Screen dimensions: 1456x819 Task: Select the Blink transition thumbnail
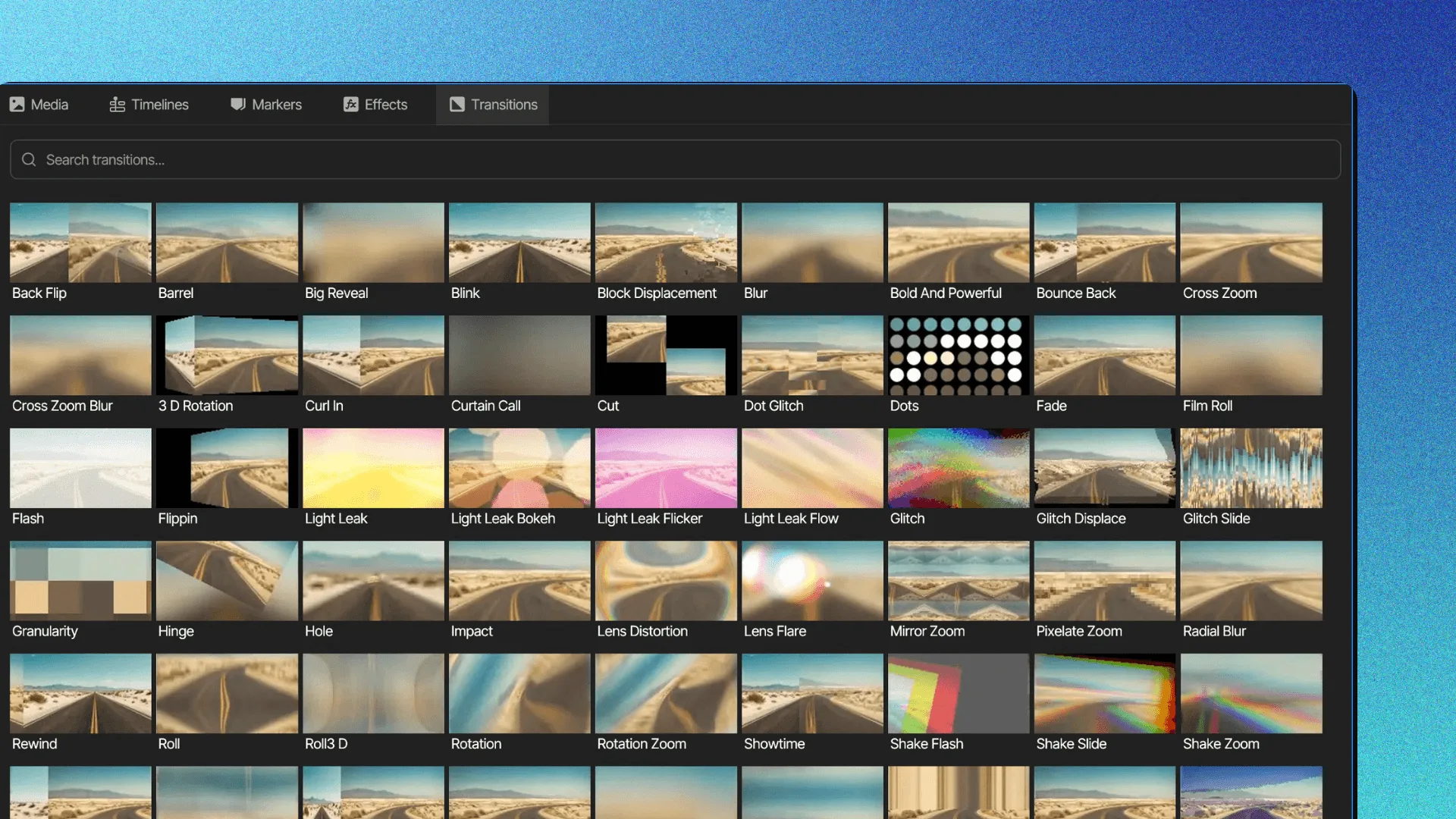point(519,243)
